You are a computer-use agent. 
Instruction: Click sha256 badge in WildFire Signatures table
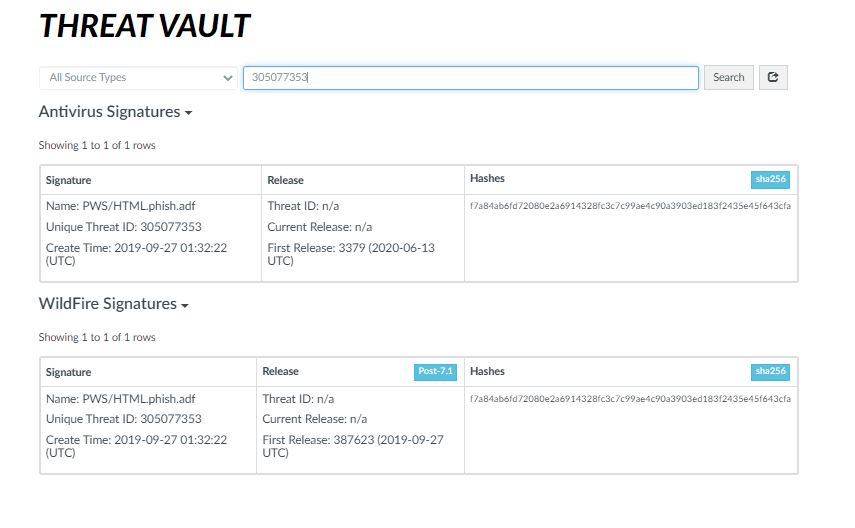click(770, 371)
